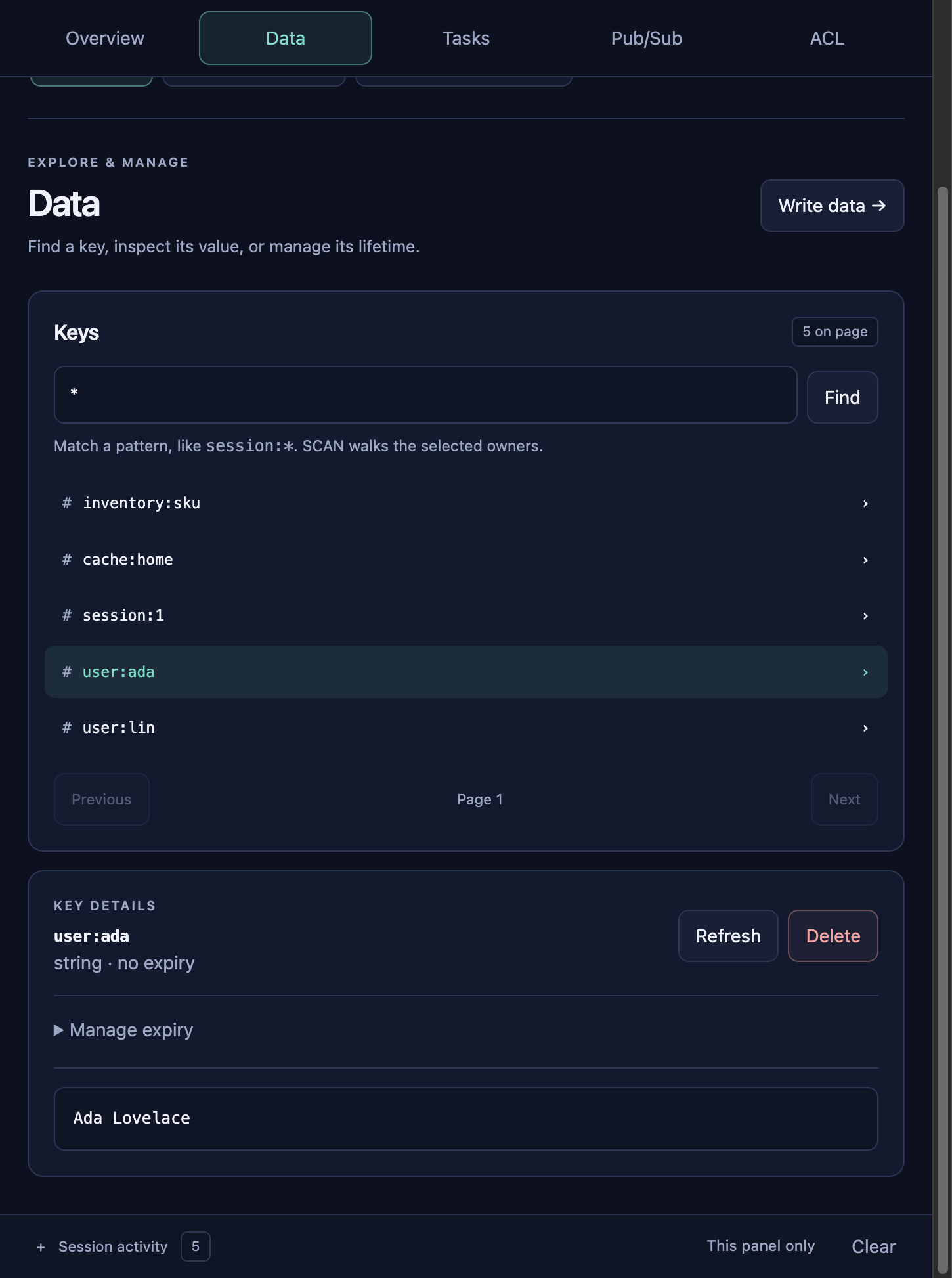
Task: Click the Write data button
Action: (x=832, y=206)
